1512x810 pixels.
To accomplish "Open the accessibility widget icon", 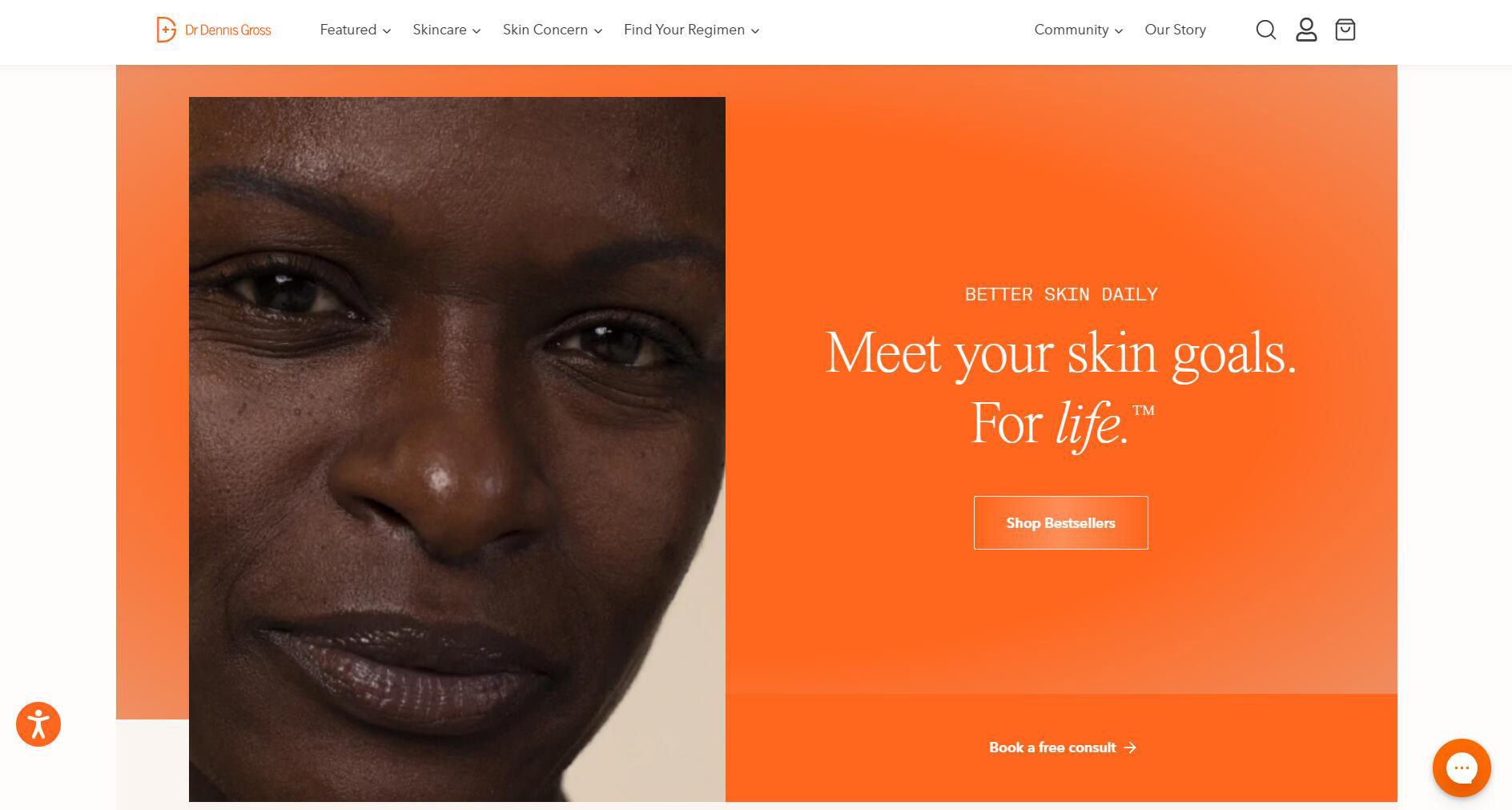I will 38,724.
